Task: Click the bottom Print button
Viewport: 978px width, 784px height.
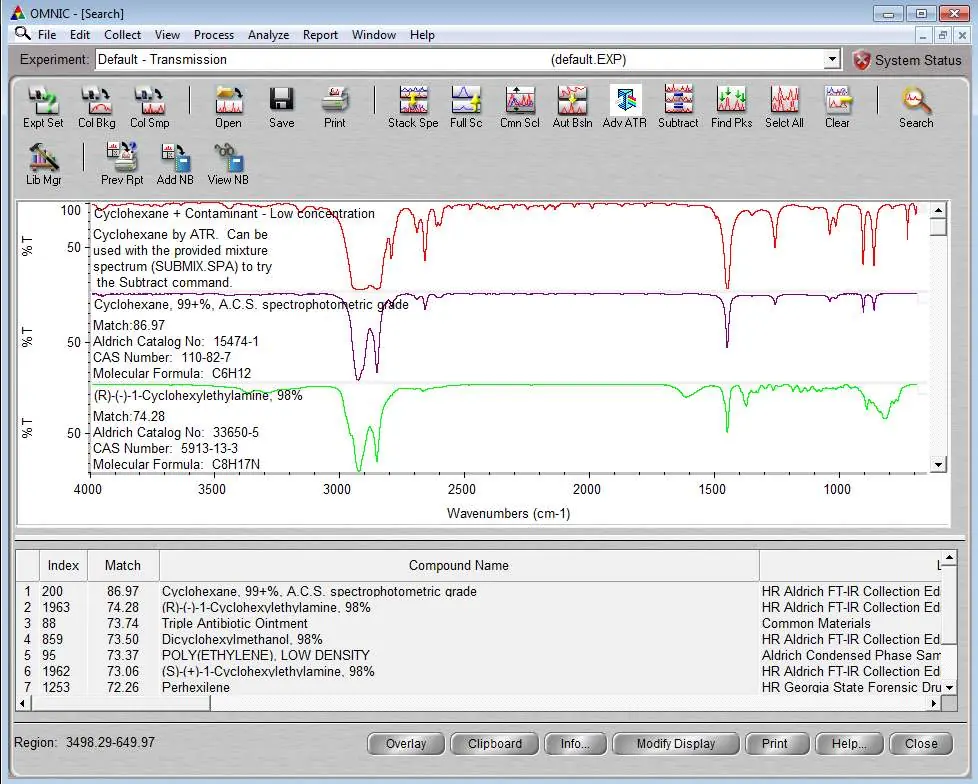Action: coord(775,743)
